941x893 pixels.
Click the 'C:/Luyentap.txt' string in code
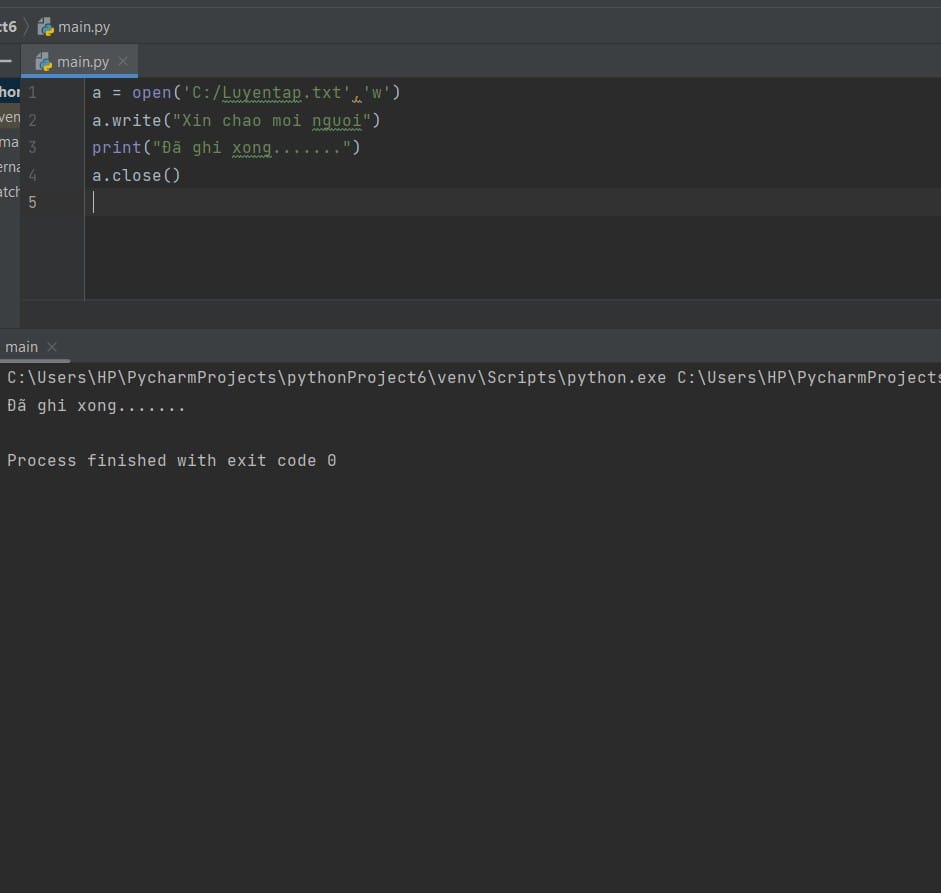coord(266,93)
